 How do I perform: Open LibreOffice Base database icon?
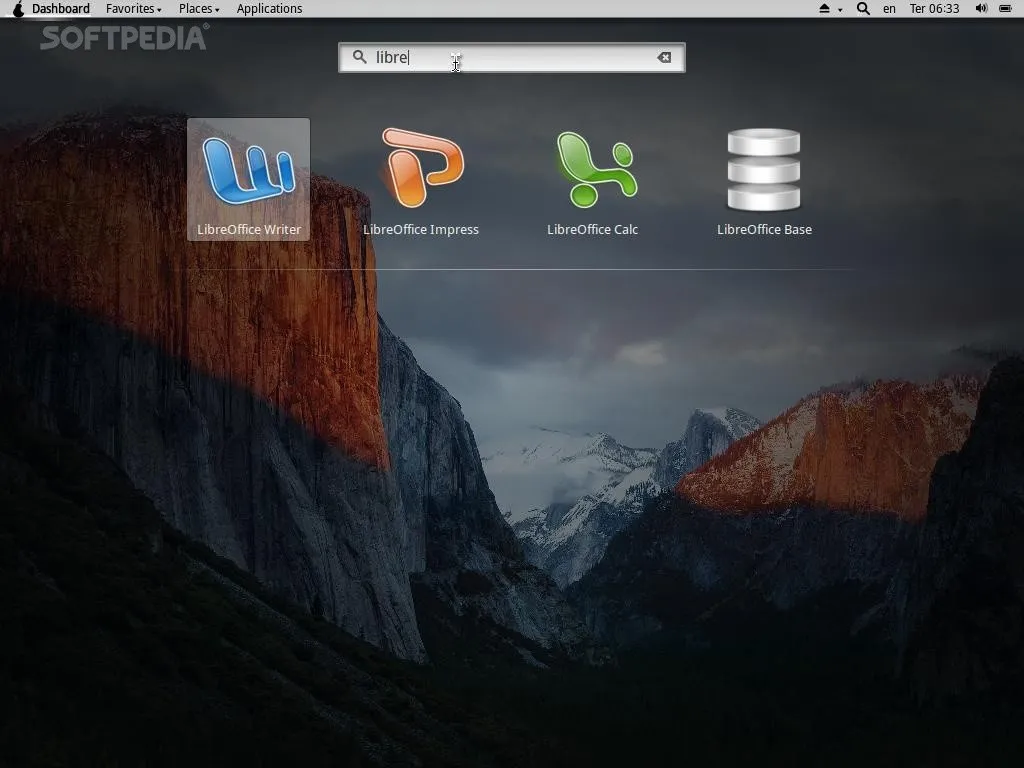764,178
